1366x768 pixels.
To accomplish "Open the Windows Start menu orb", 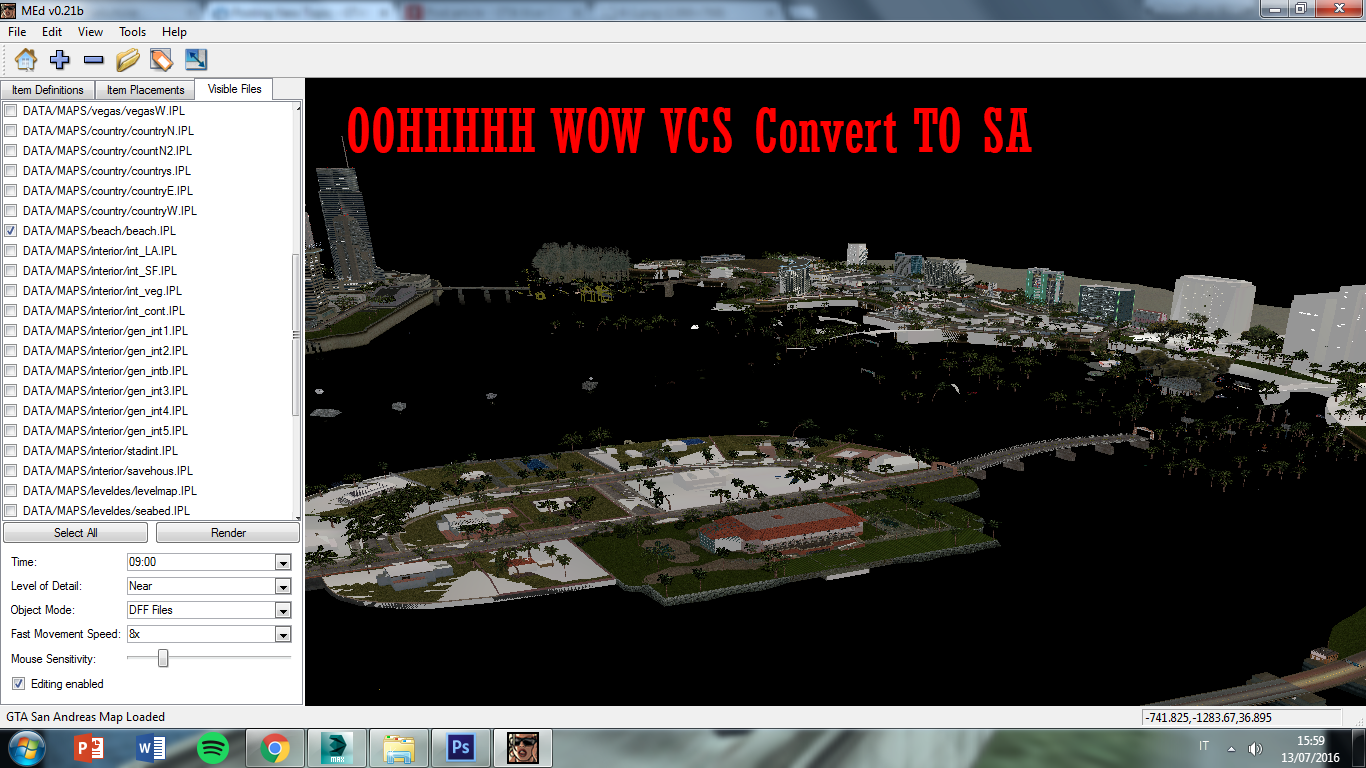I will pyautogui.click(x=26, y=747).
